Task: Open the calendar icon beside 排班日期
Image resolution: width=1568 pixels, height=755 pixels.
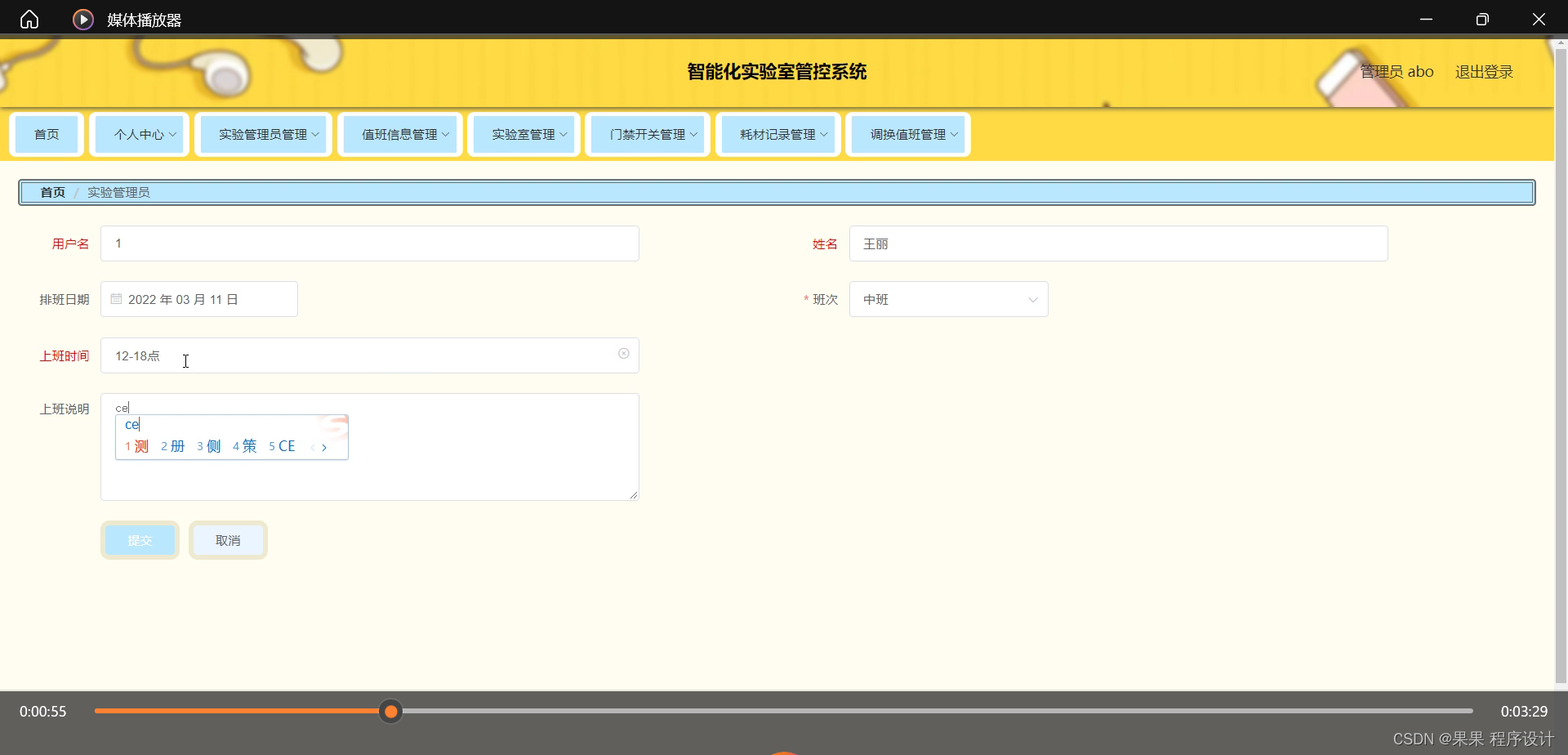Action: pos(115,298)
